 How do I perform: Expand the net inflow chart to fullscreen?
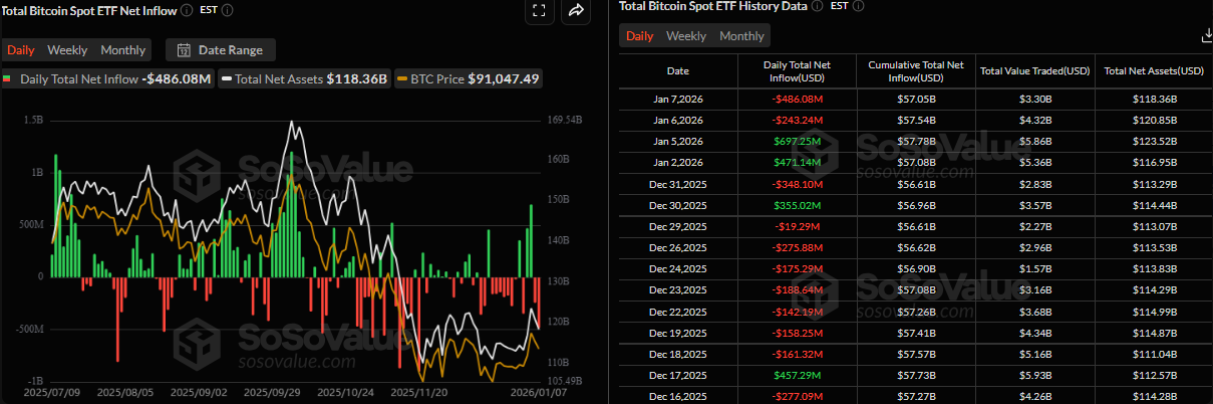click(539, 11)
